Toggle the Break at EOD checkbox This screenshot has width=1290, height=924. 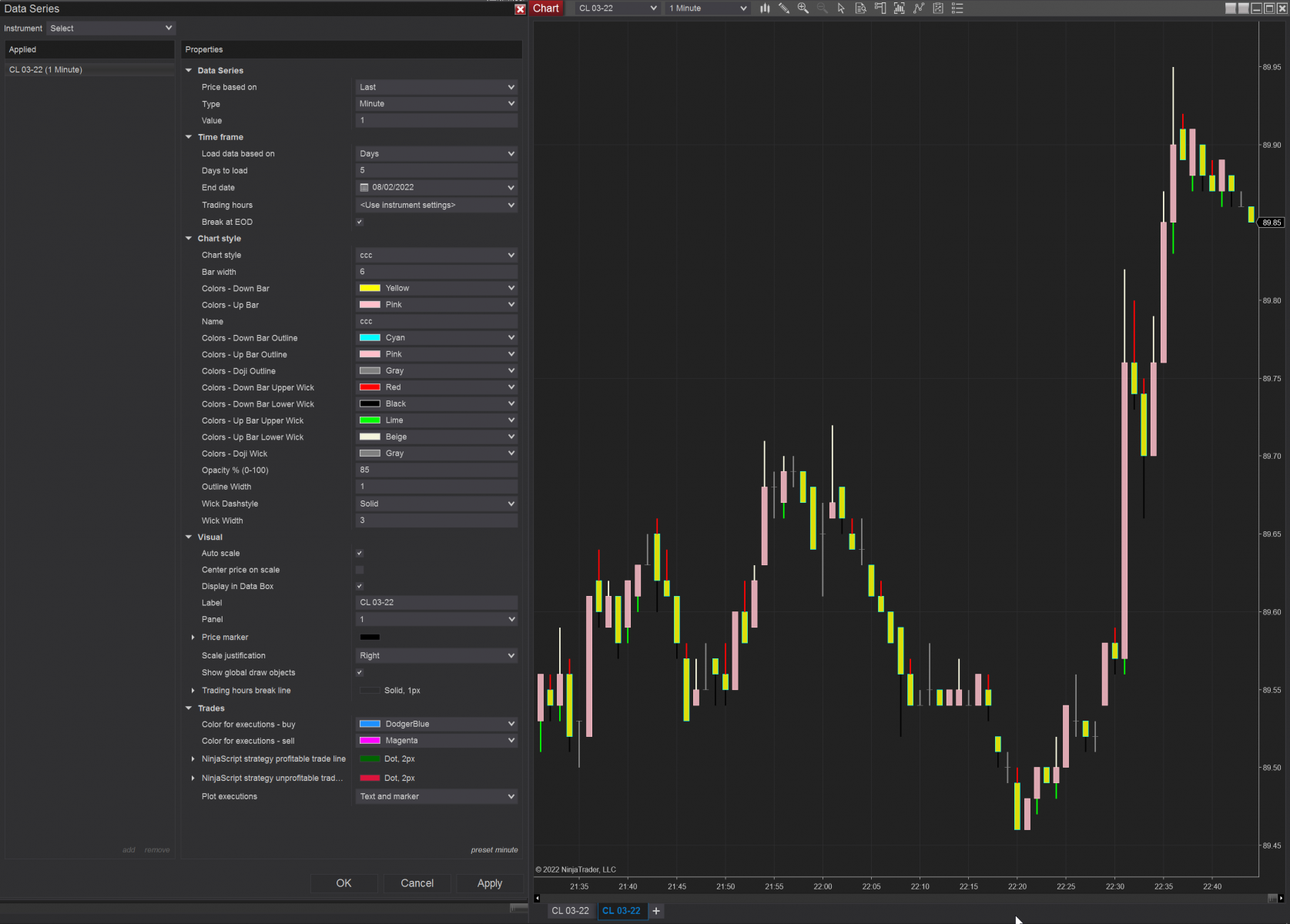(x=360, y=222)
